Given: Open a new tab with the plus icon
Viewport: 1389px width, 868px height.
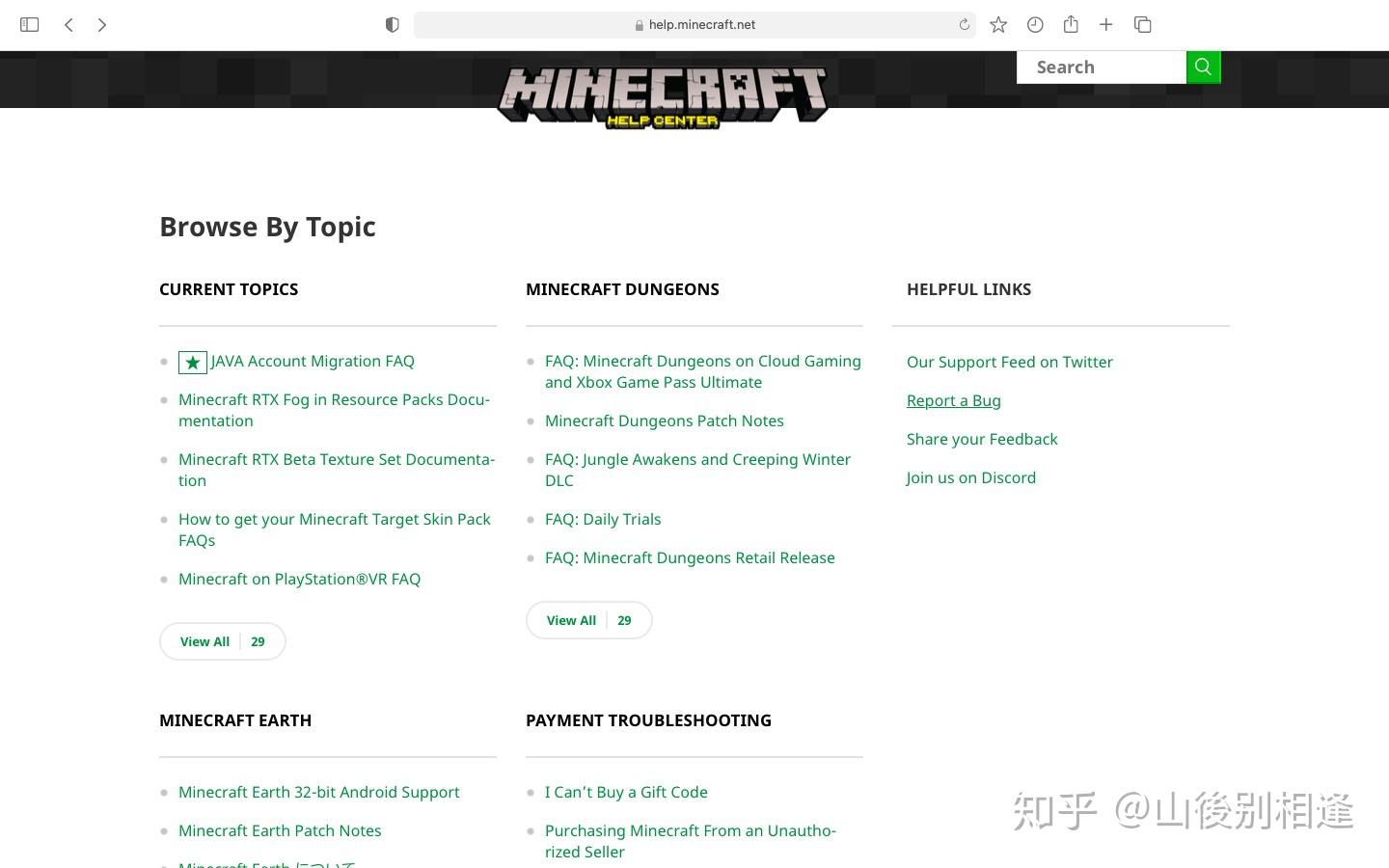Looking at the screenshot, I should 1105,24.
